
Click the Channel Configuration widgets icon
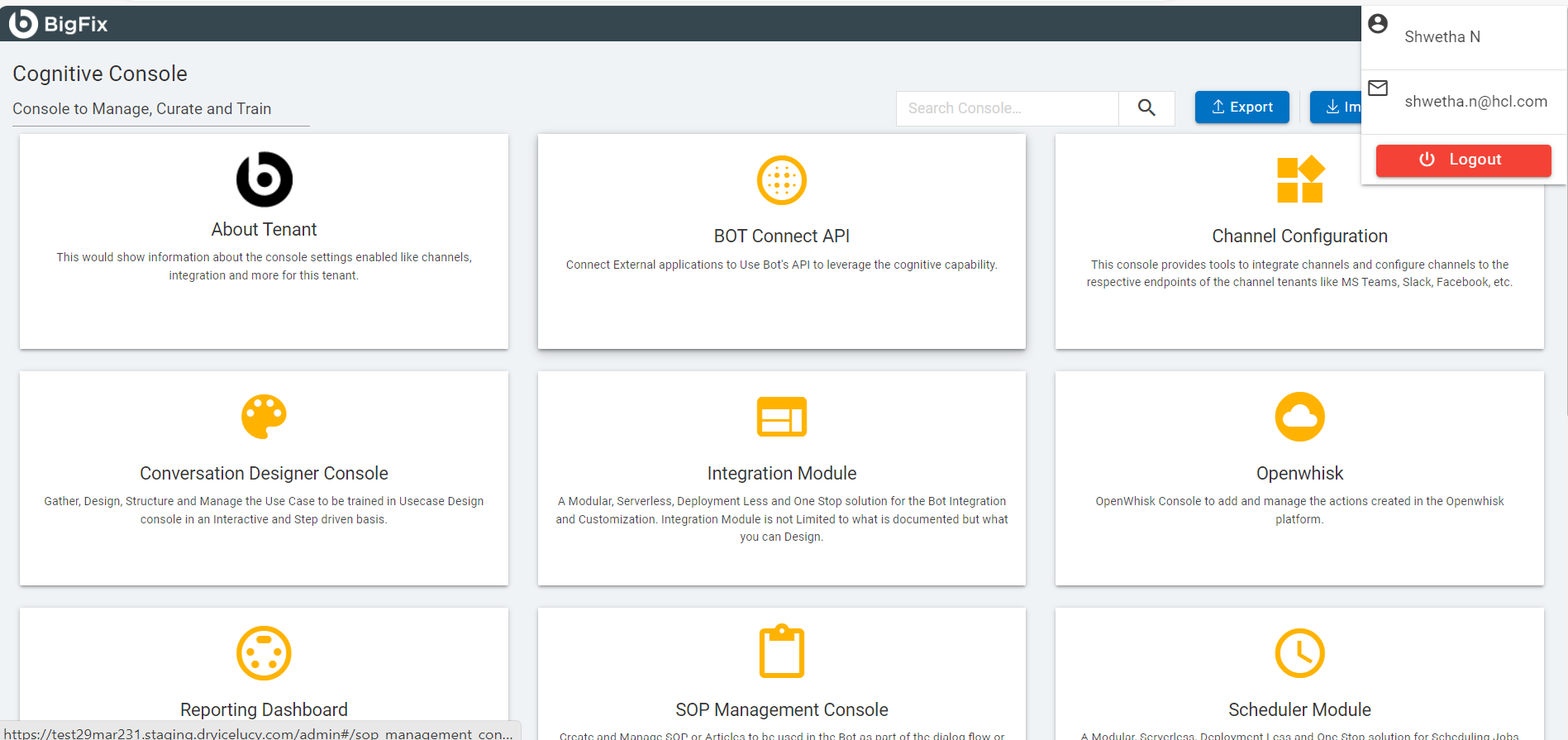(1300, 179)
